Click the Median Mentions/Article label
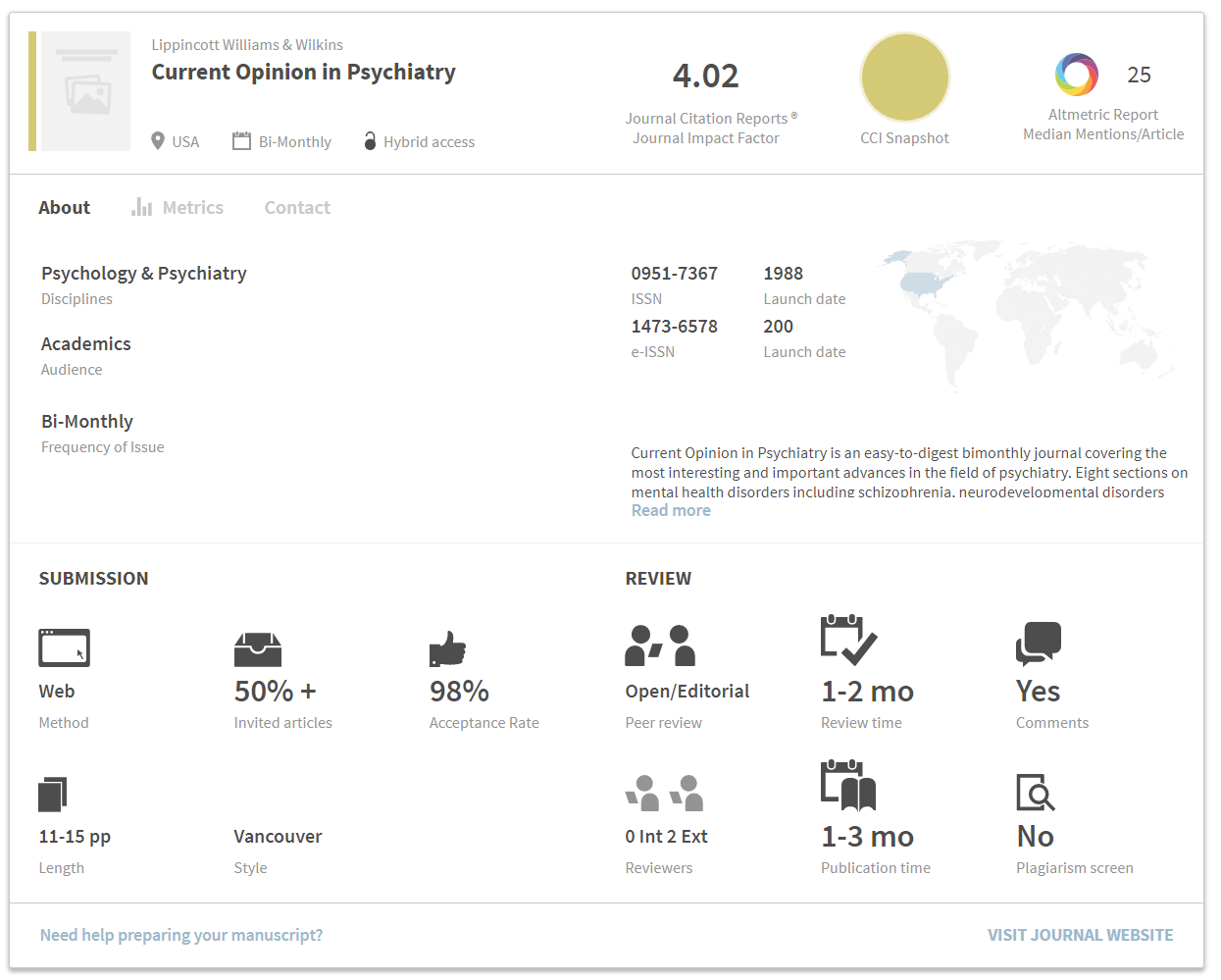Image resolution: width=1221 pixels, height=980 pixels. tap(1103, 134)
